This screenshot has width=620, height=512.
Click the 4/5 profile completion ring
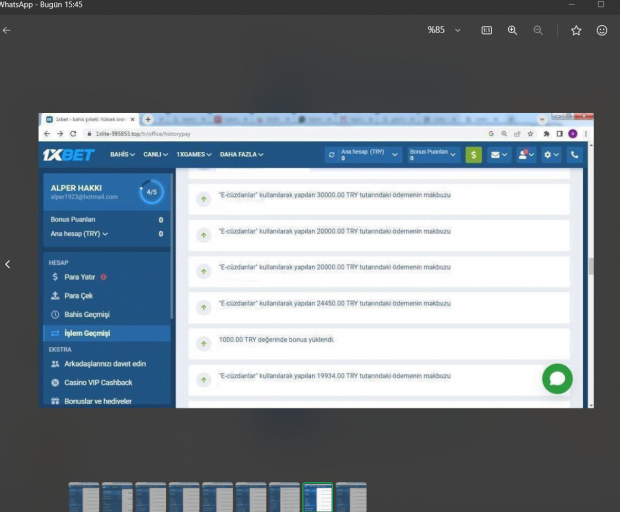[151, 192]
